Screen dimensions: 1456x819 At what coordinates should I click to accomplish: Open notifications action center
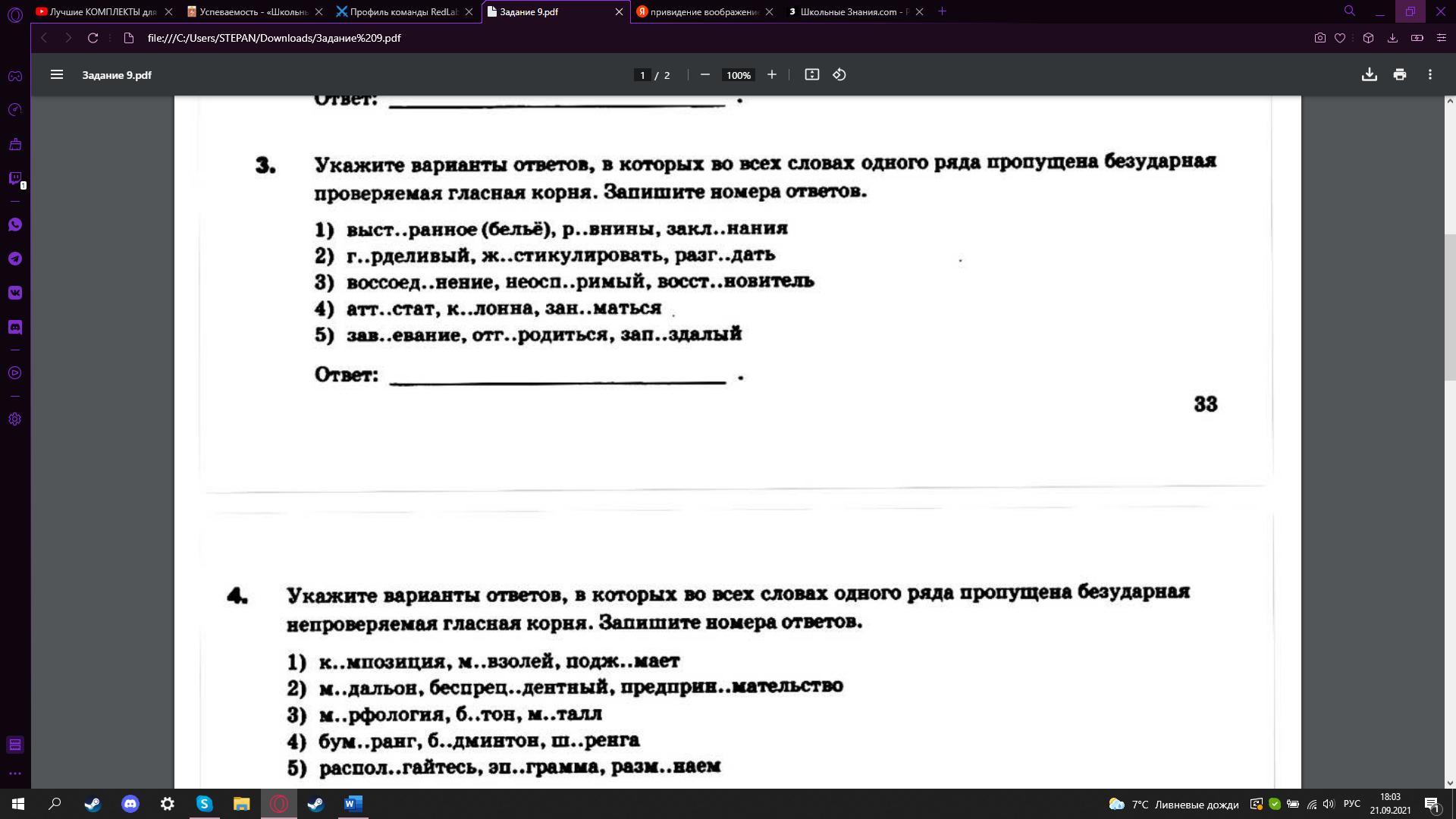(1432, 805)
